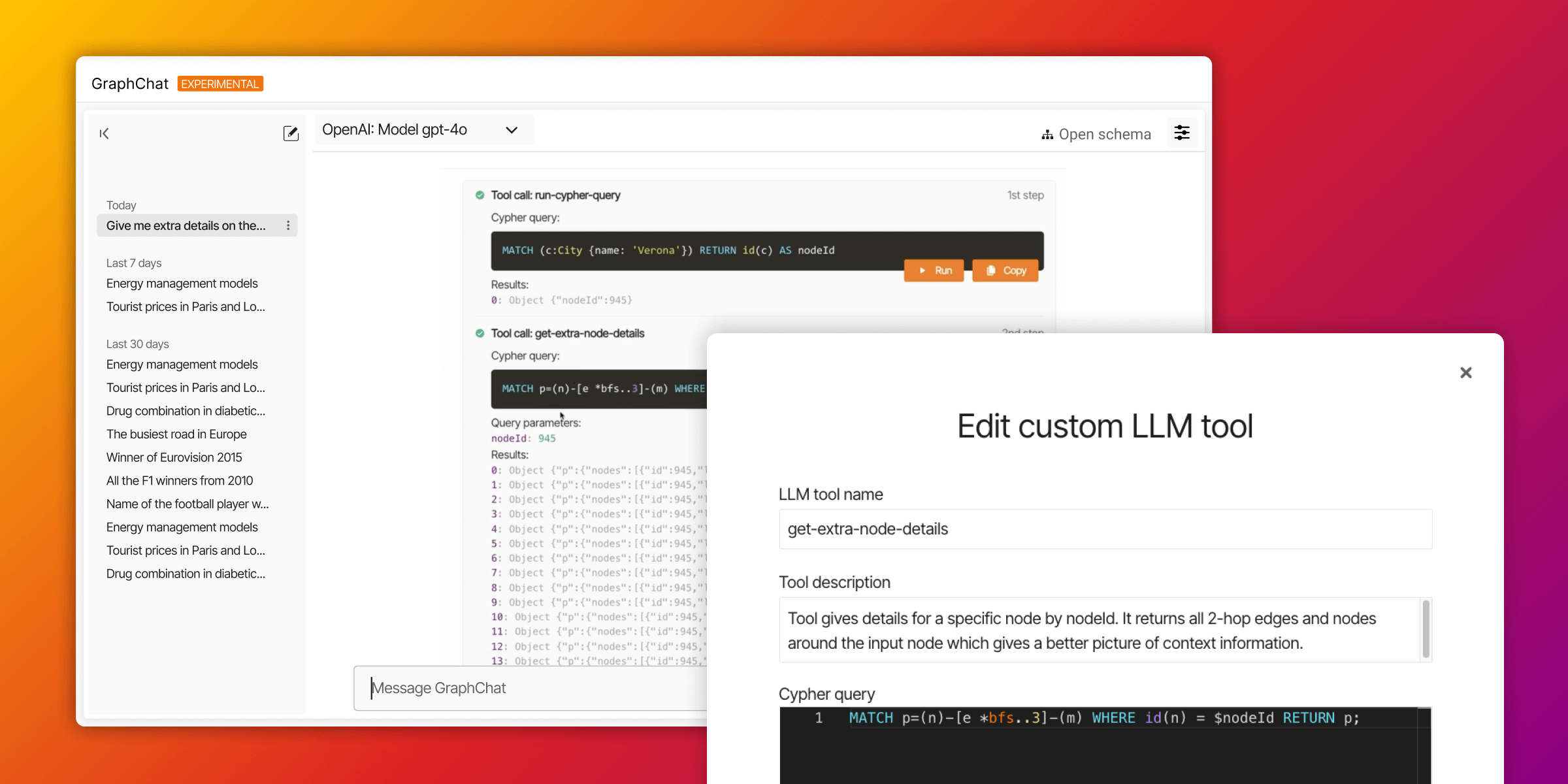Open the schema graph icon
This screenshot has width=1568, height=784.
click(x=1047, y=134)
